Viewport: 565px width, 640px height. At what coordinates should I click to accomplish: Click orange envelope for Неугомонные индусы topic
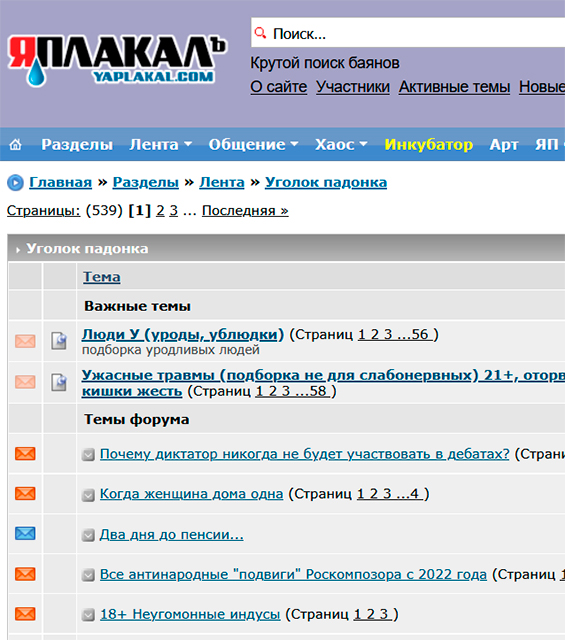tap(25, 614)
